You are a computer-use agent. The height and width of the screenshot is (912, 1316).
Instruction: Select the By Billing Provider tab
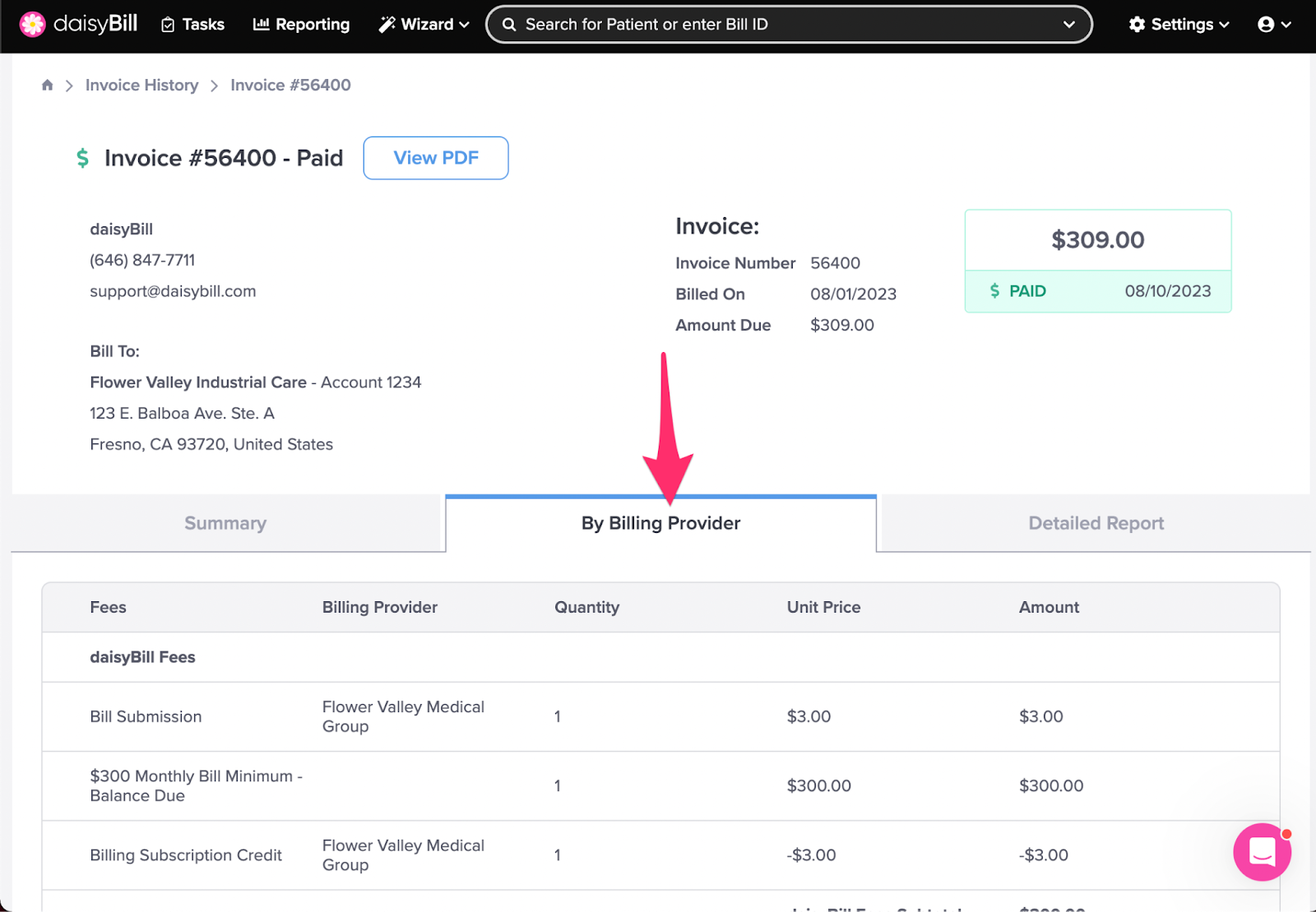(661, 523)
